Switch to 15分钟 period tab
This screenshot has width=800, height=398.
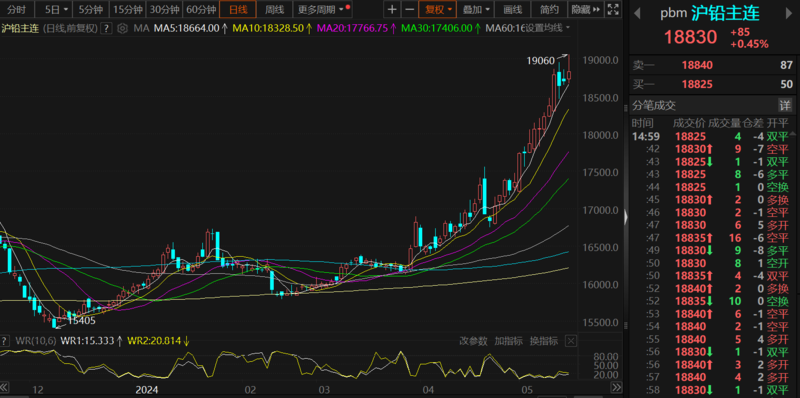coord(127,9)
